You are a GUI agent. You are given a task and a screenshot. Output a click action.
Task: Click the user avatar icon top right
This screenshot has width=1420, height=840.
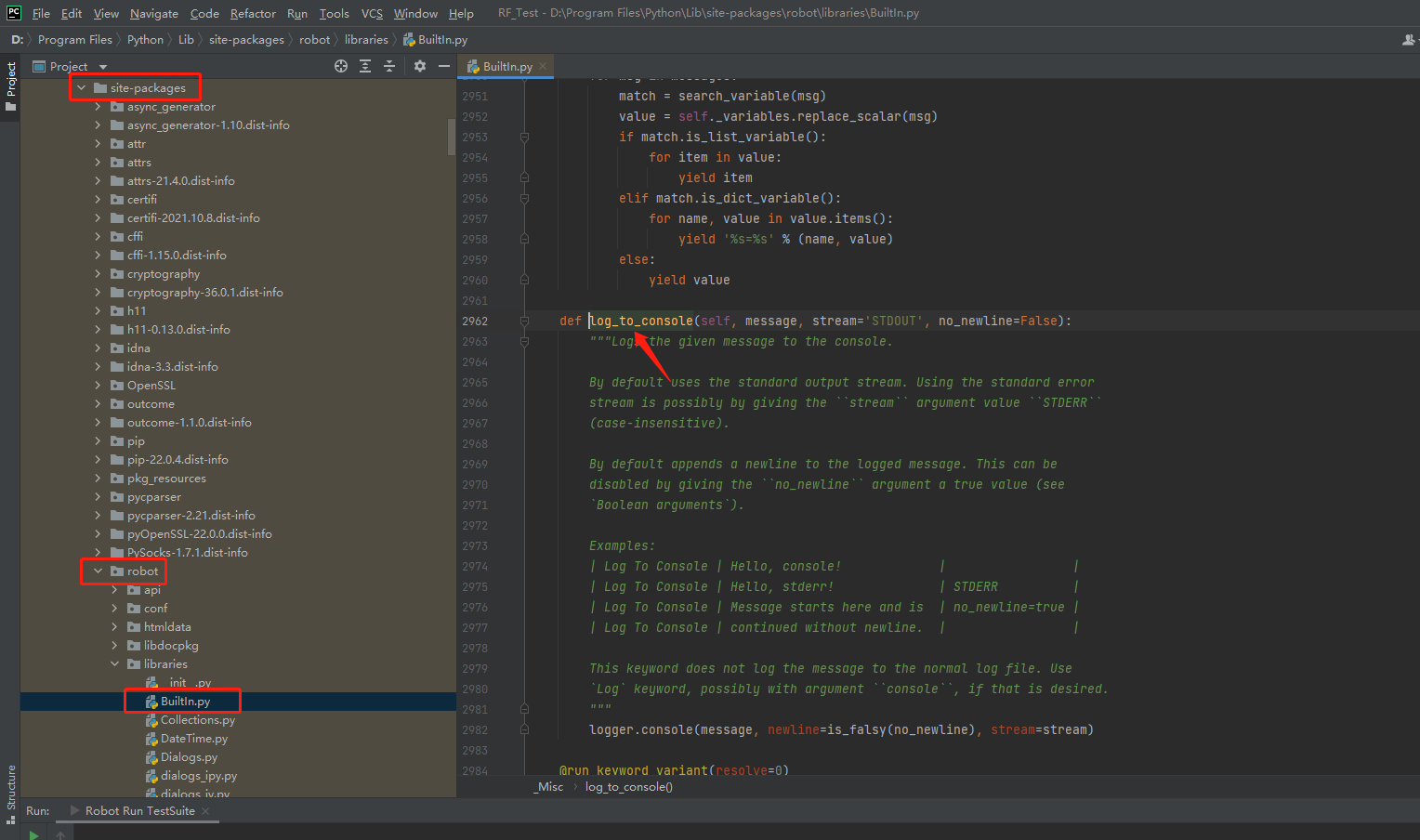[1409, 39]
